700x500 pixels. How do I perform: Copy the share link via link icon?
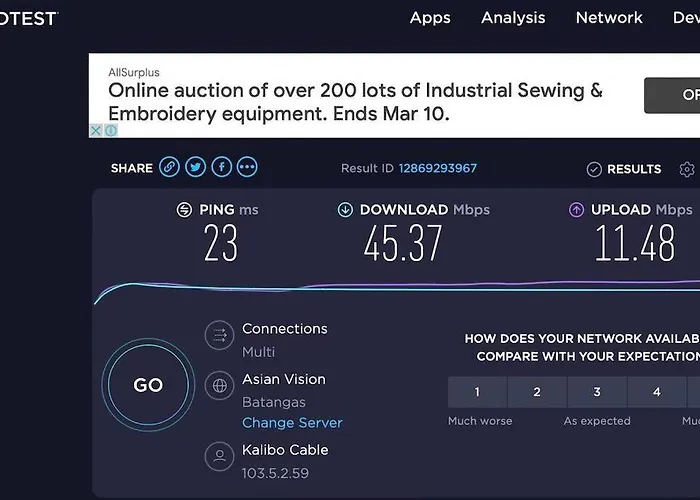click(169, 167)
